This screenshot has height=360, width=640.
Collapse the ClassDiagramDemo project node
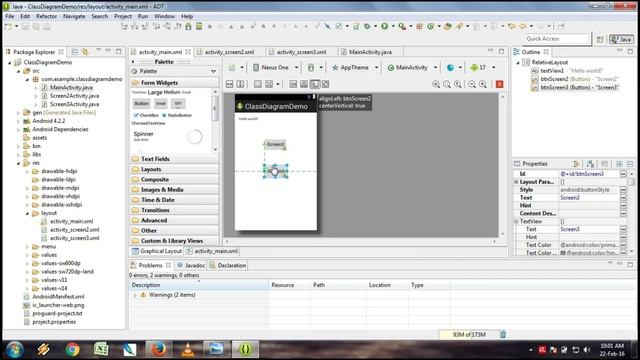pos(10,62)
